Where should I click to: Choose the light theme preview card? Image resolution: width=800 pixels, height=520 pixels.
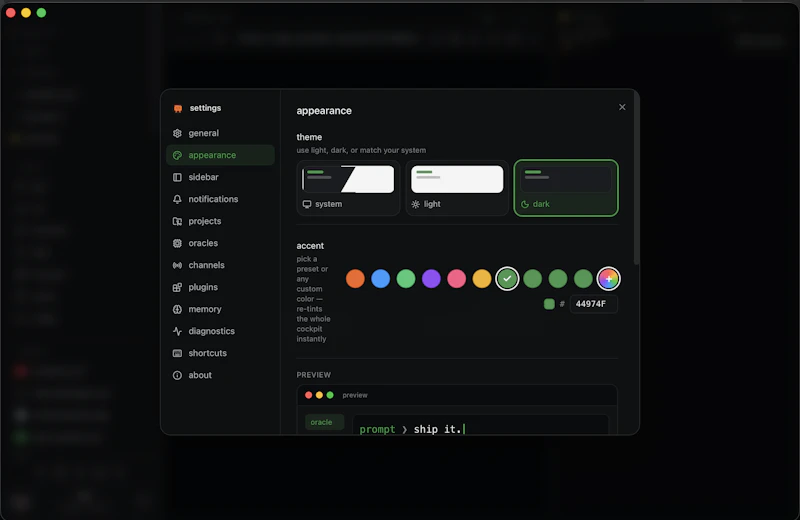pos(457,188)
